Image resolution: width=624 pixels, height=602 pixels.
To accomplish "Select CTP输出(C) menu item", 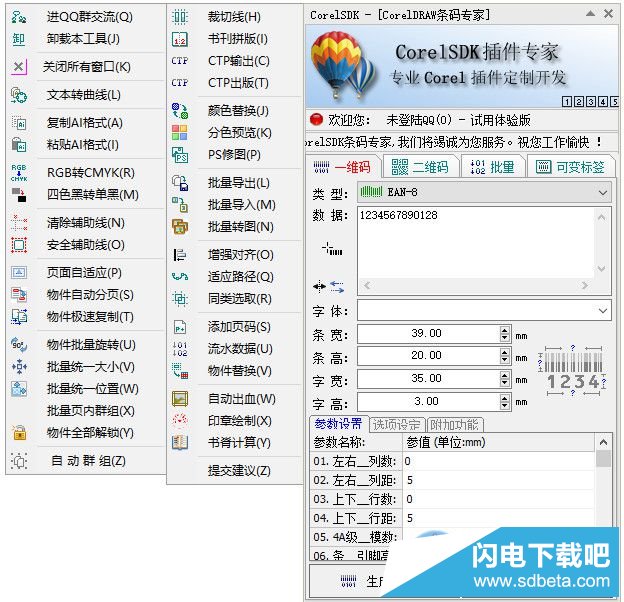I will 238,61.
